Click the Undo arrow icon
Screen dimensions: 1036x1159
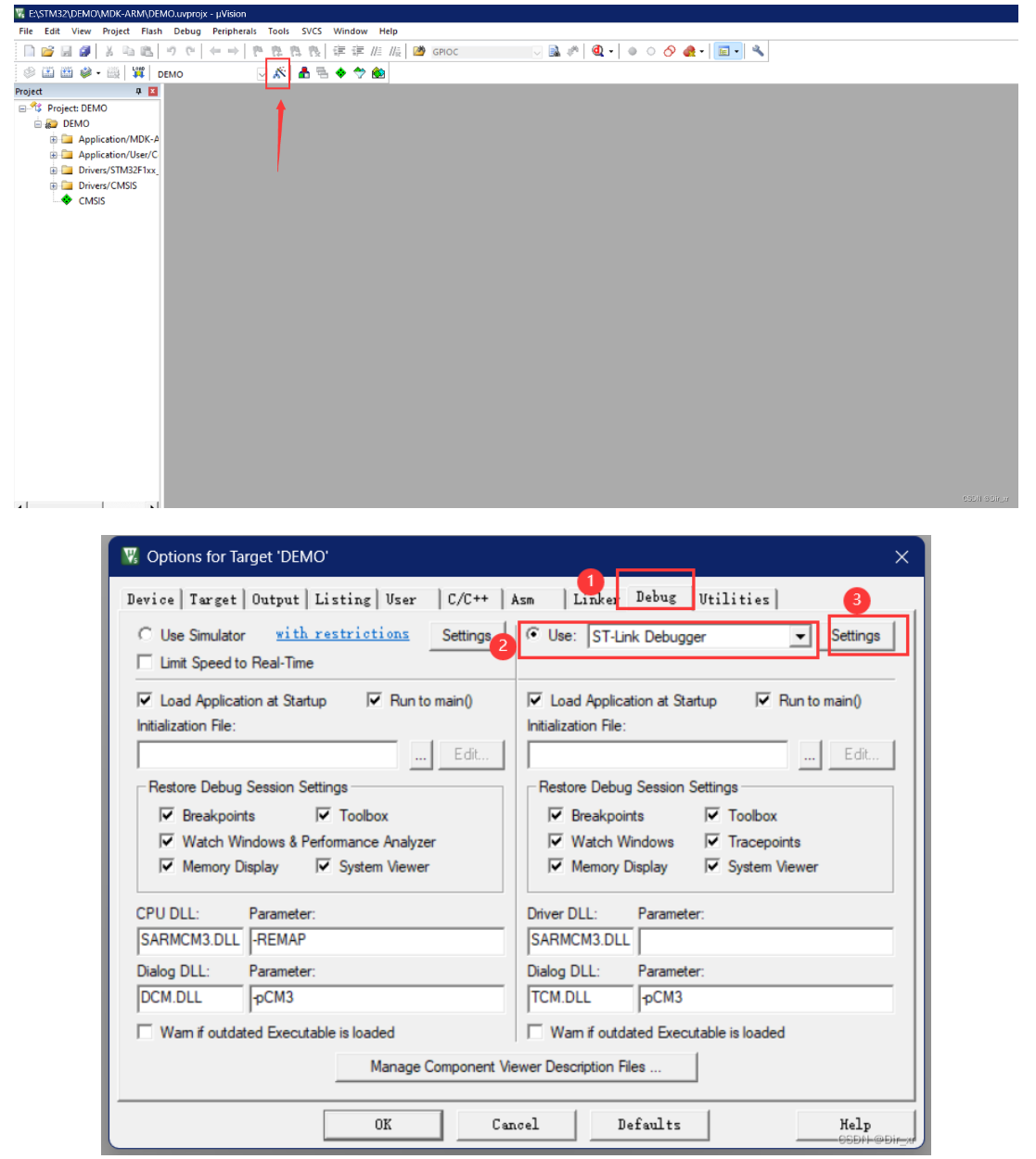tap(171, 51)
